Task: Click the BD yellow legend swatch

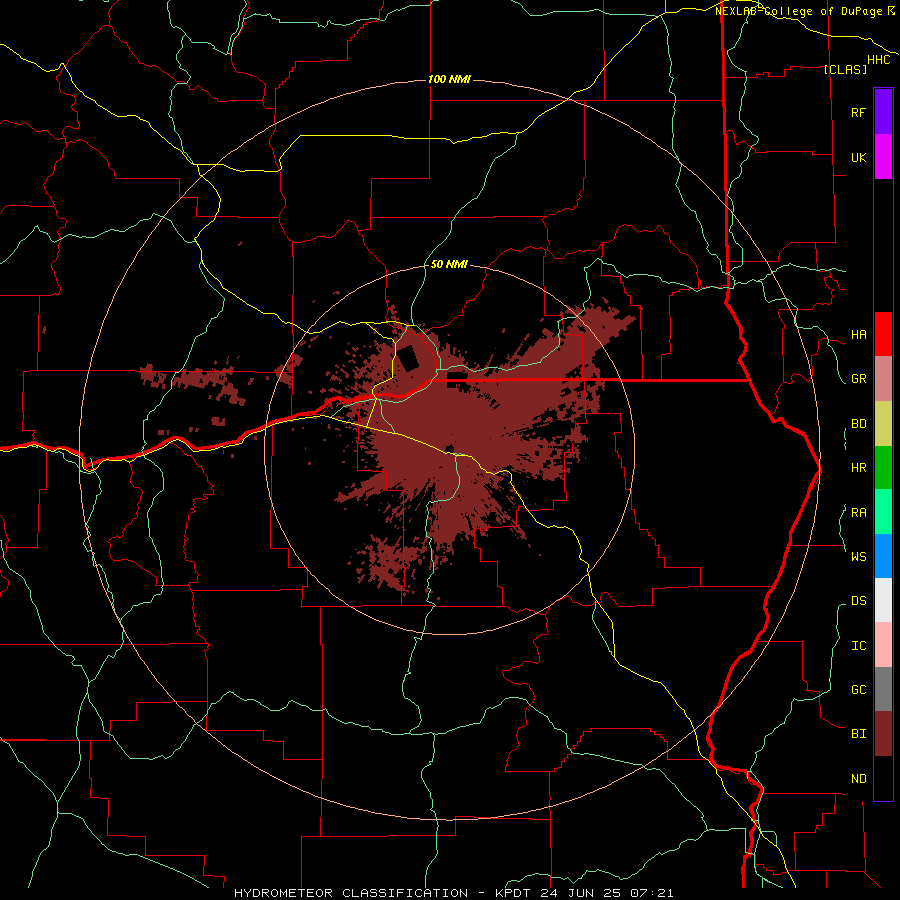Action: (x=883, y=423)
